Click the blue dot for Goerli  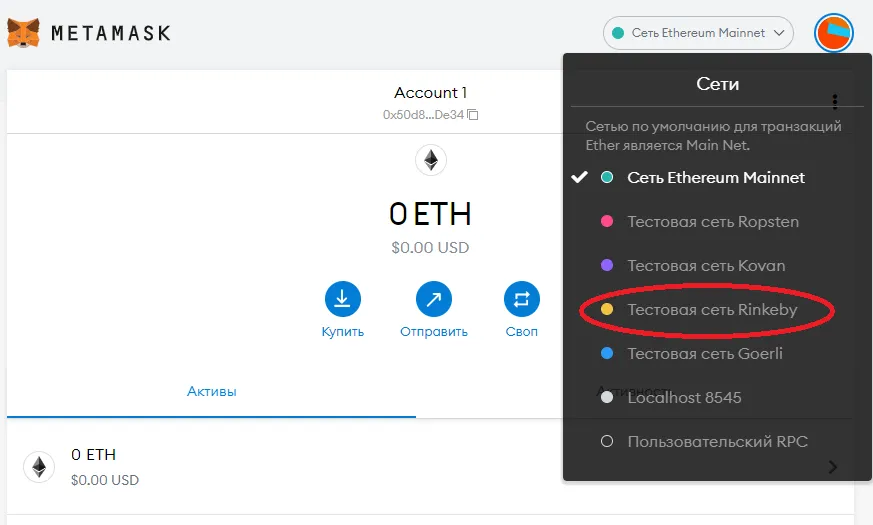tap(607, 354)
